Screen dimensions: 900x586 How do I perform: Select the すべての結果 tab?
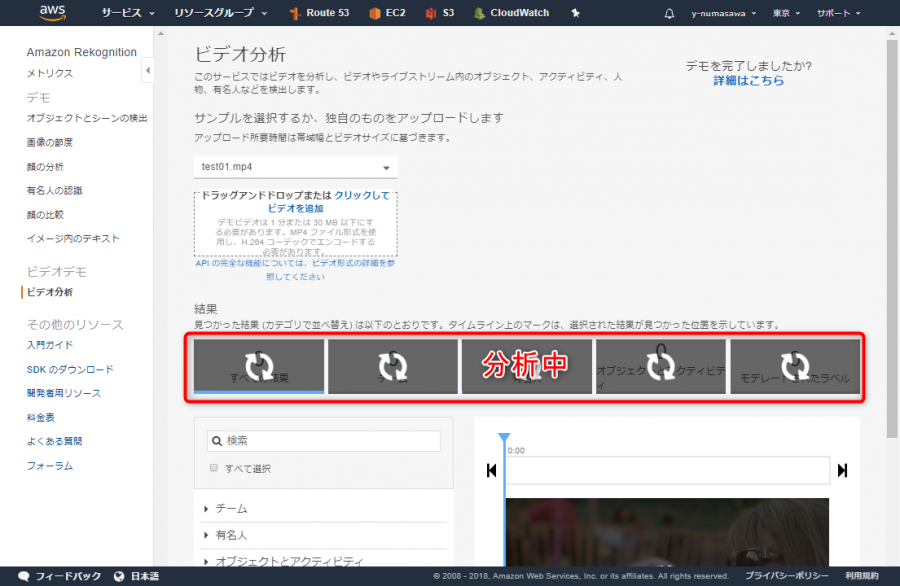pyautogui.click(x=259, y=366)
